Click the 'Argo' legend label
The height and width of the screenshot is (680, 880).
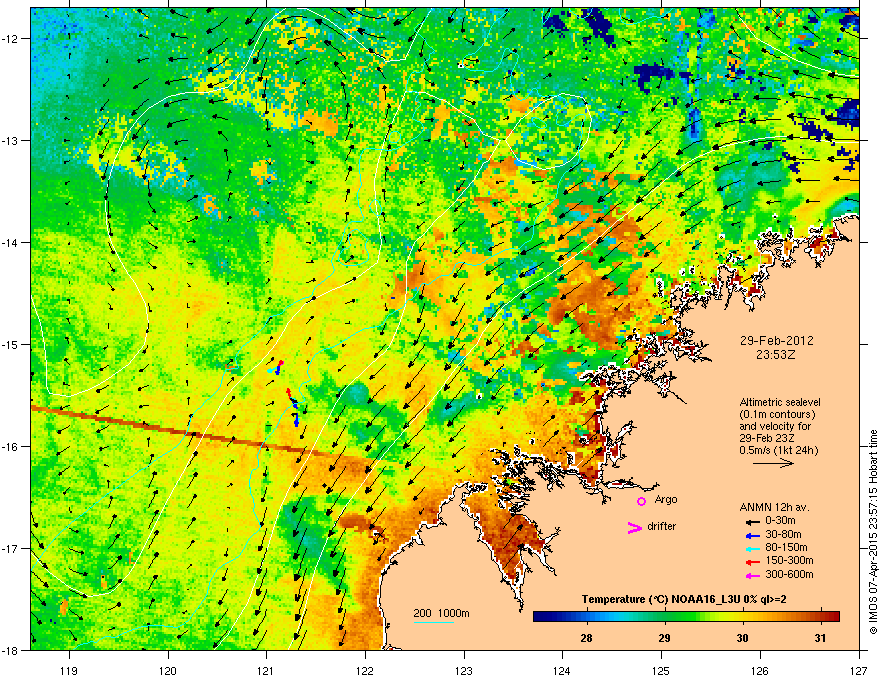coord(666,499)
